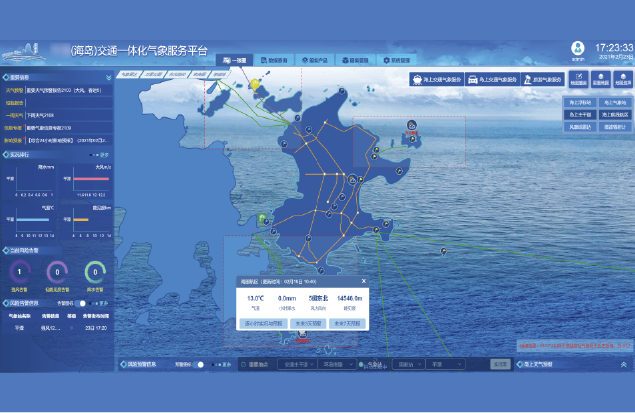Click the middle square map tool button beside the edit button

coord(601,79)
